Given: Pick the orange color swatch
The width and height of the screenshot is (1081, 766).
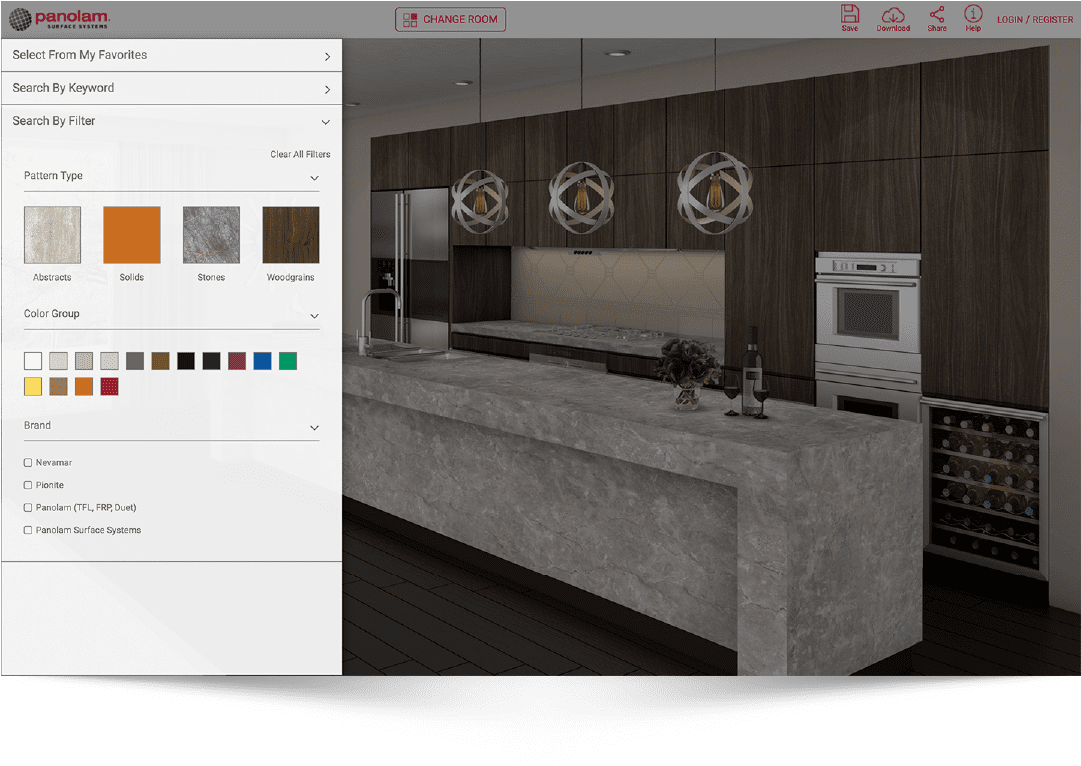Looking at the screenshot, I should (x=84, y=386).
